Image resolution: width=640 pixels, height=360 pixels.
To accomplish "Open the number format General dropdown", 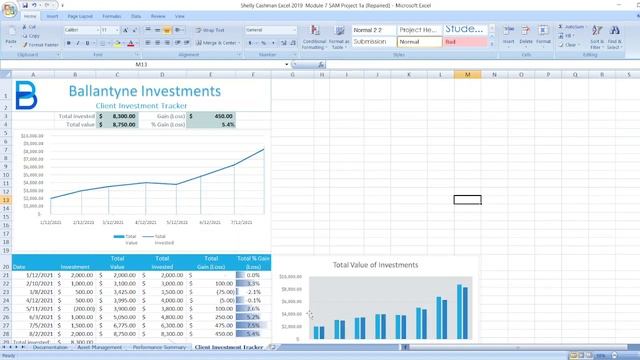I will click(x=294, y=30).
